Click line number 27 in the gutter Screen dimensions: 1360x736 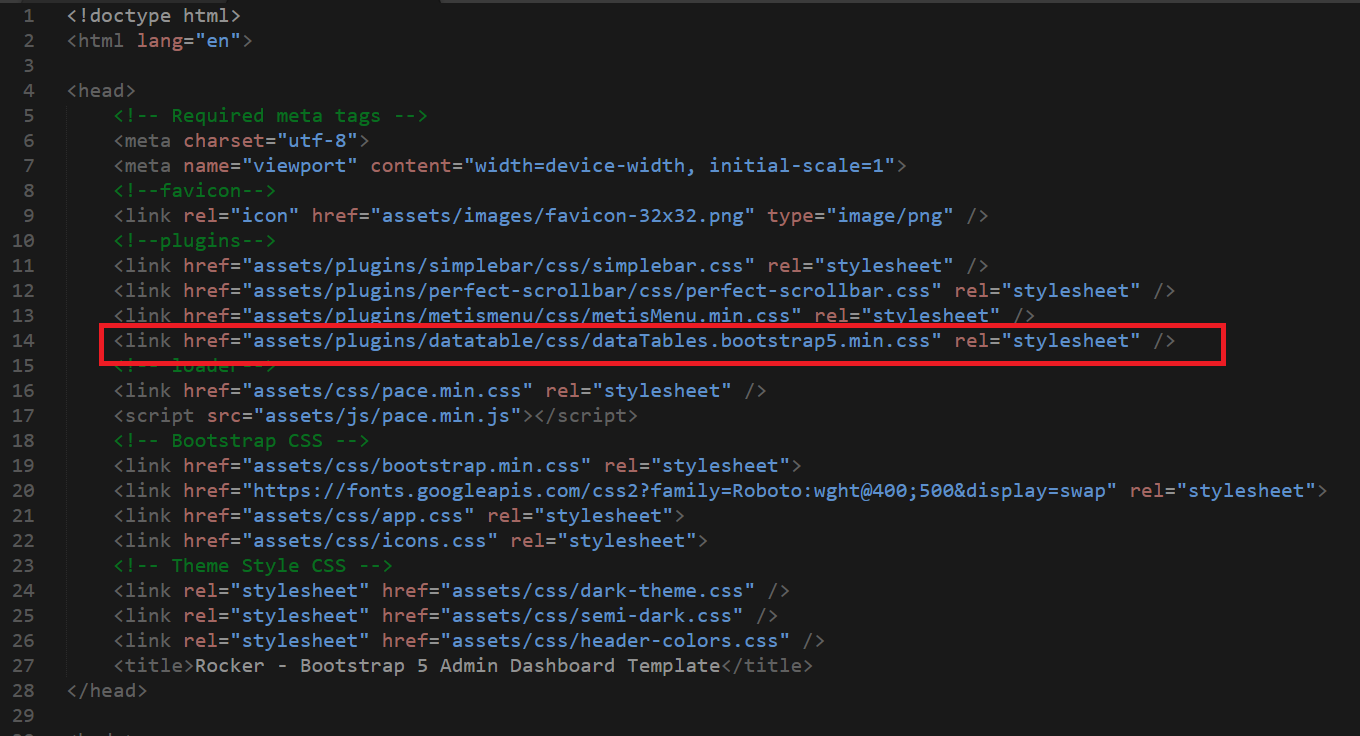(23, 666)
